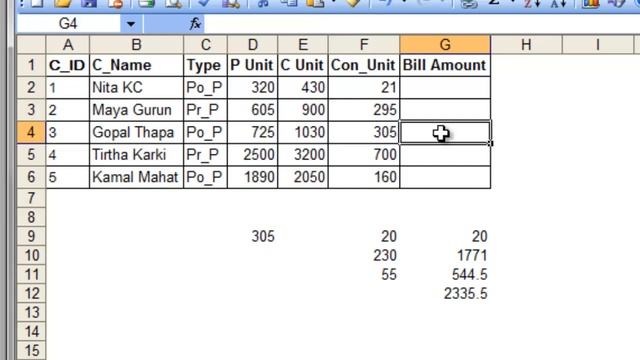Select the 'Kamal Mahat' name cell

pos(136,177)
